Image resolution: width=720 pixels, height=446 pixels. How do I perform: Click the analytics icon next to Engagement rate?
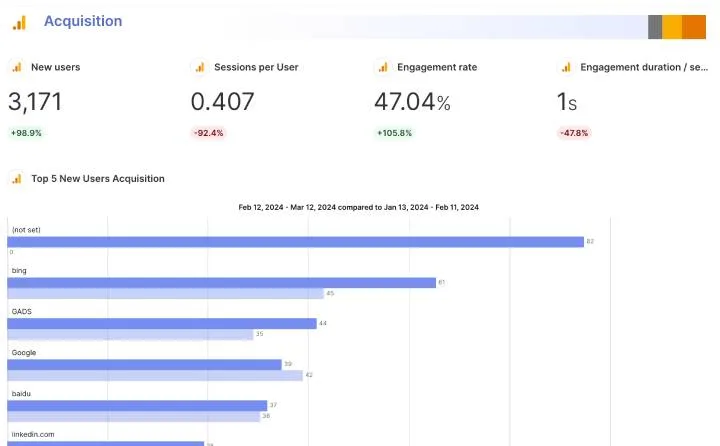tap(383, 68)
